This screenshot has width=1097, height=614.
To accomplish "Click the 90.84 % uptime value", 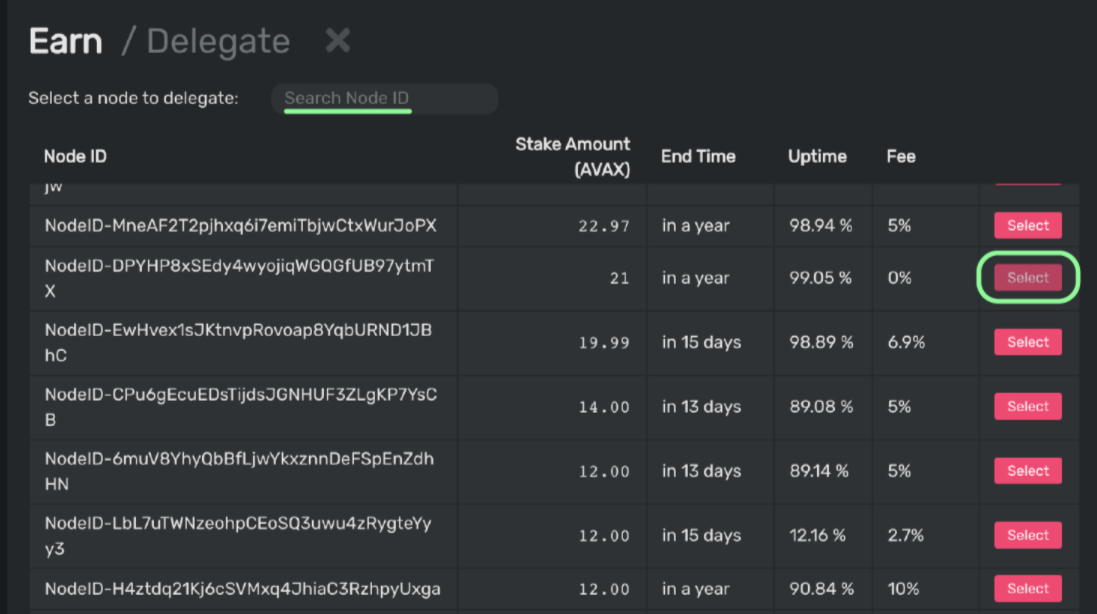I will [821, 589].
